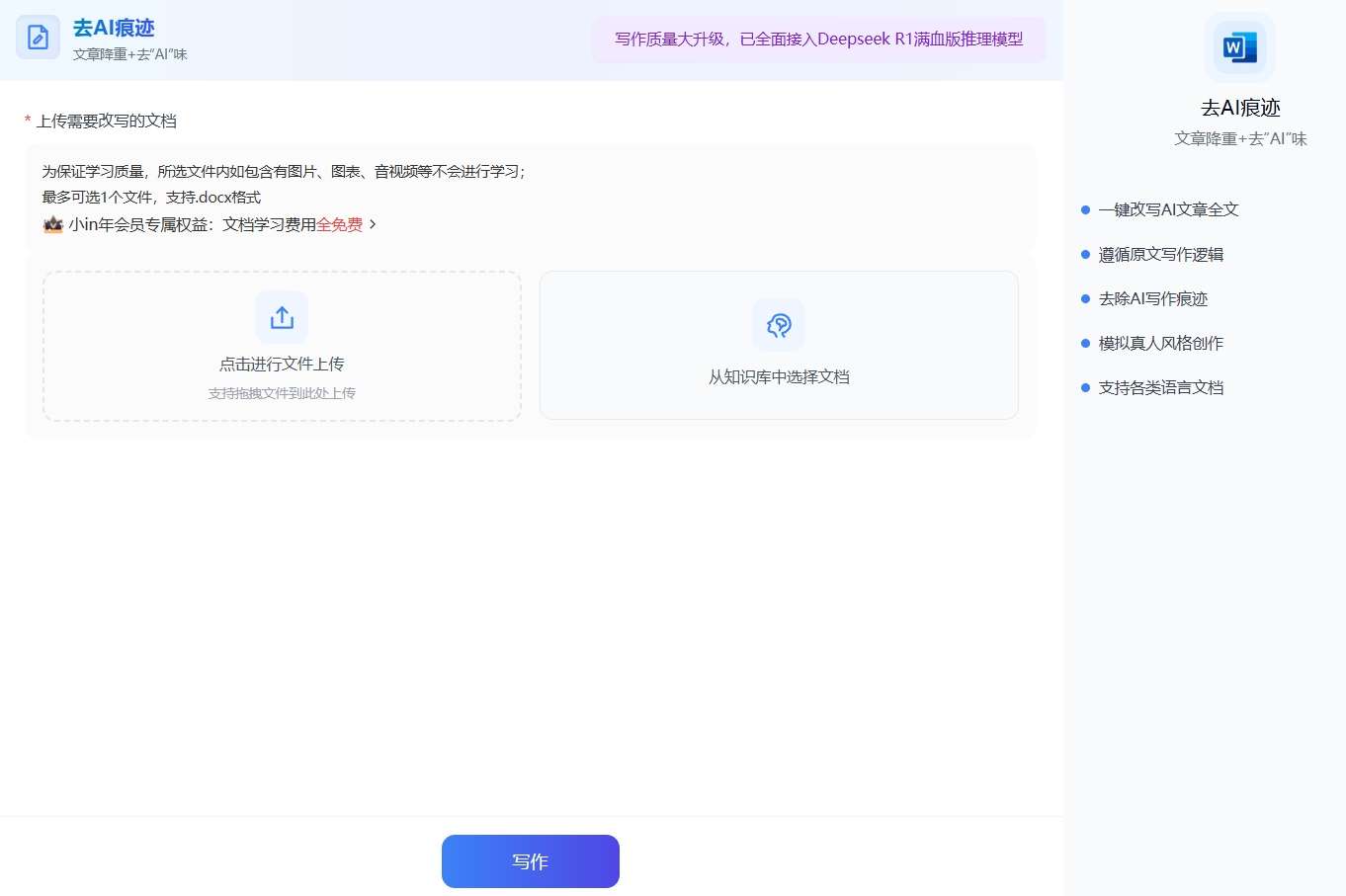Open the 全免费 member benefit arrow

(x=373, y=224)
